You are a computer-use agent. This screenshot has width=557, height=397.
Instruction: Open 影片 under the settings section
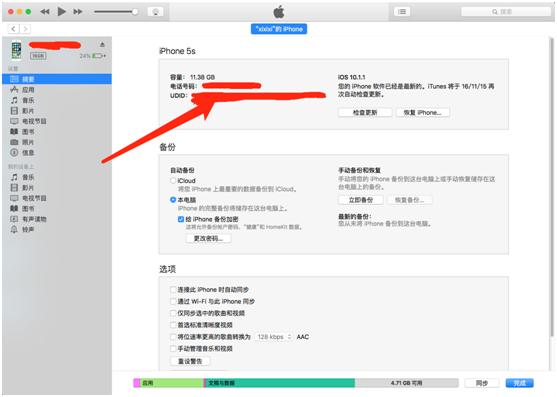pyautogui.click(x=57, y=111)
